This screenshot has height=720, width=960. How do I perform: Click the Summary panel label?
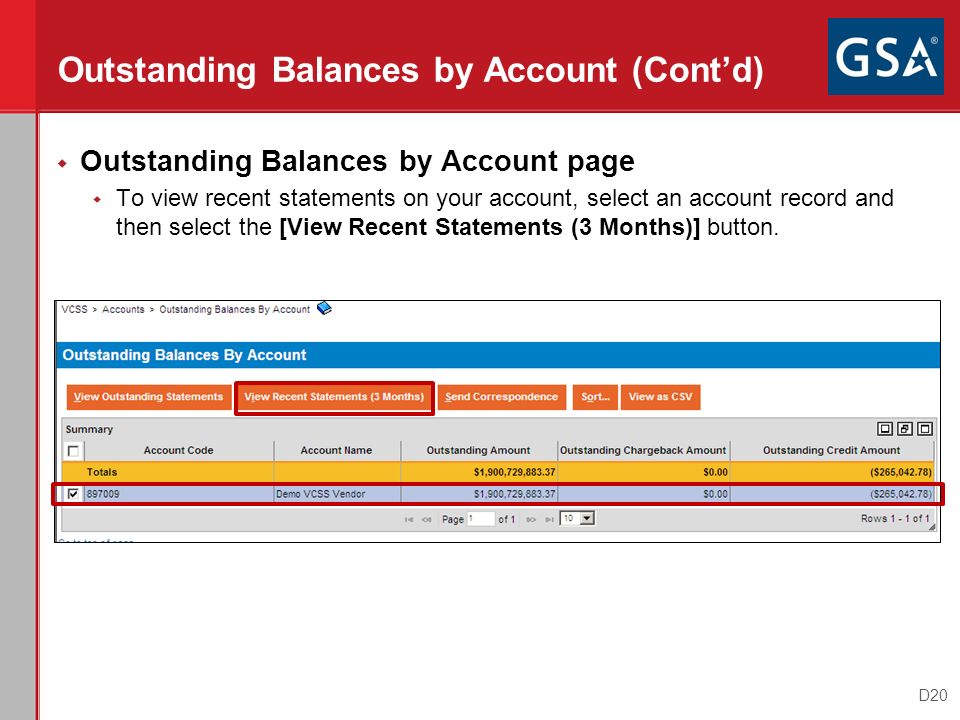tap(89, 429)
